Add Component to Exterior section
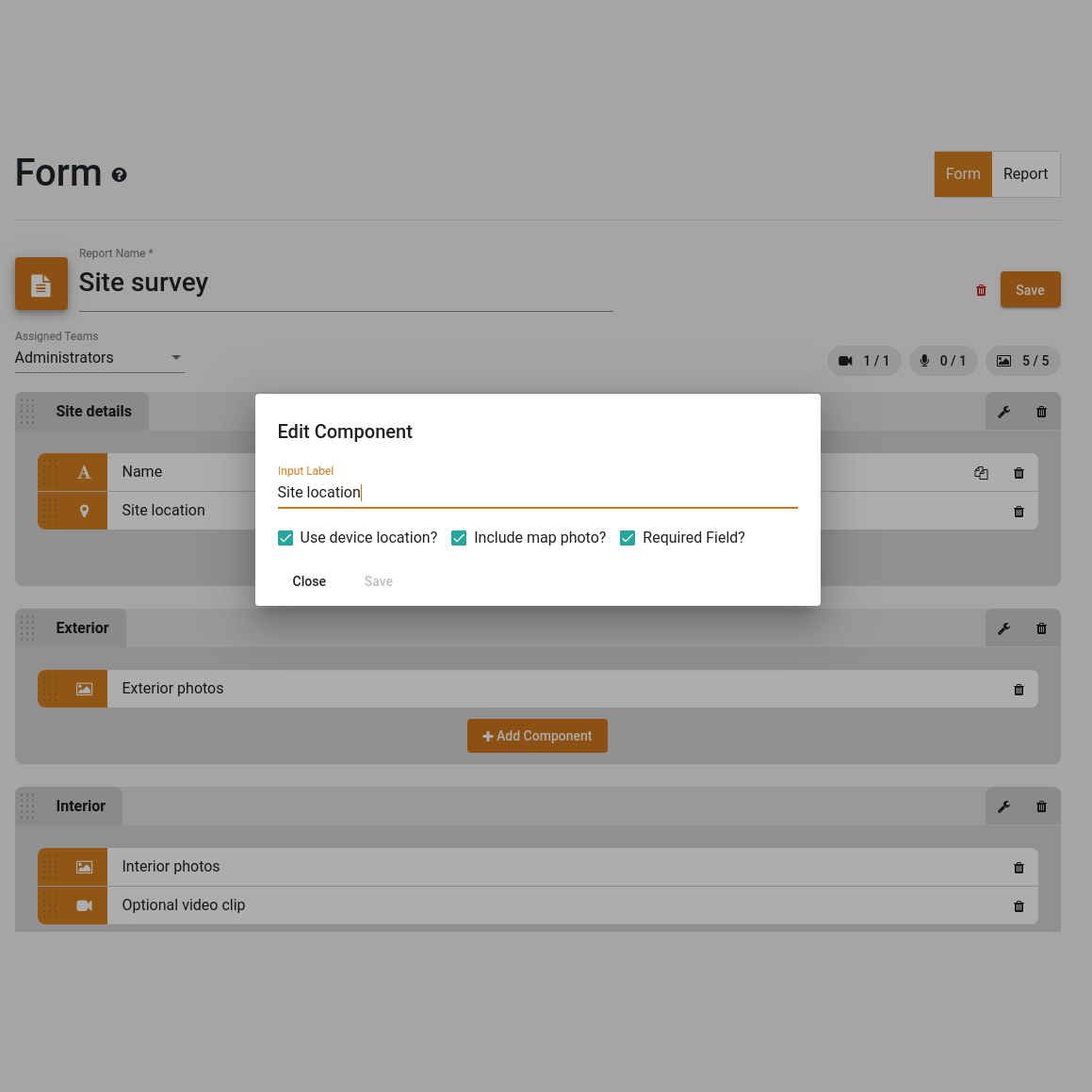 click(x=537, y=736)
